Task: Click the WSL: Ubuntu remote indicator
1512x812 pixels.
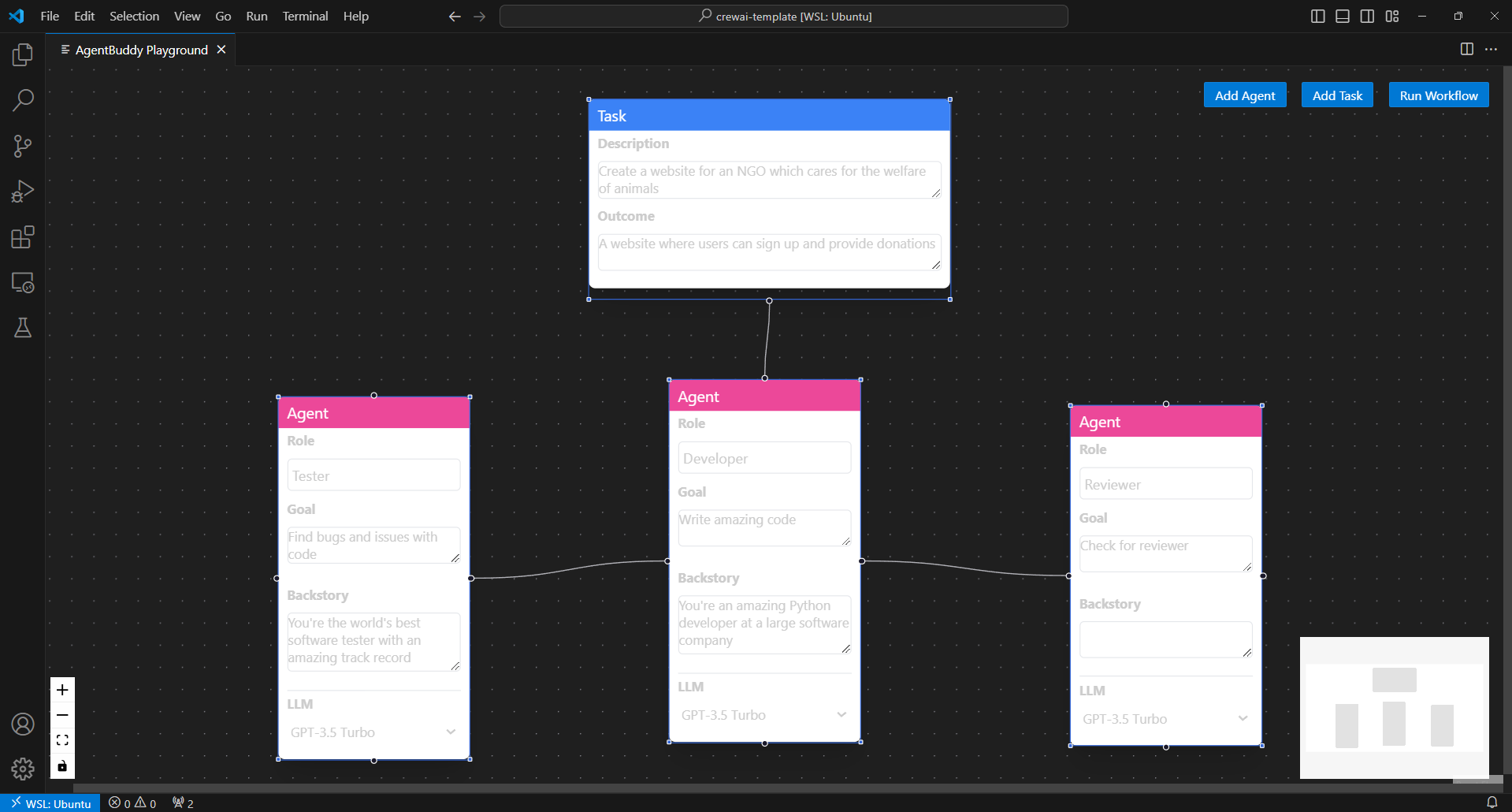Action: (x=50, y=803)
